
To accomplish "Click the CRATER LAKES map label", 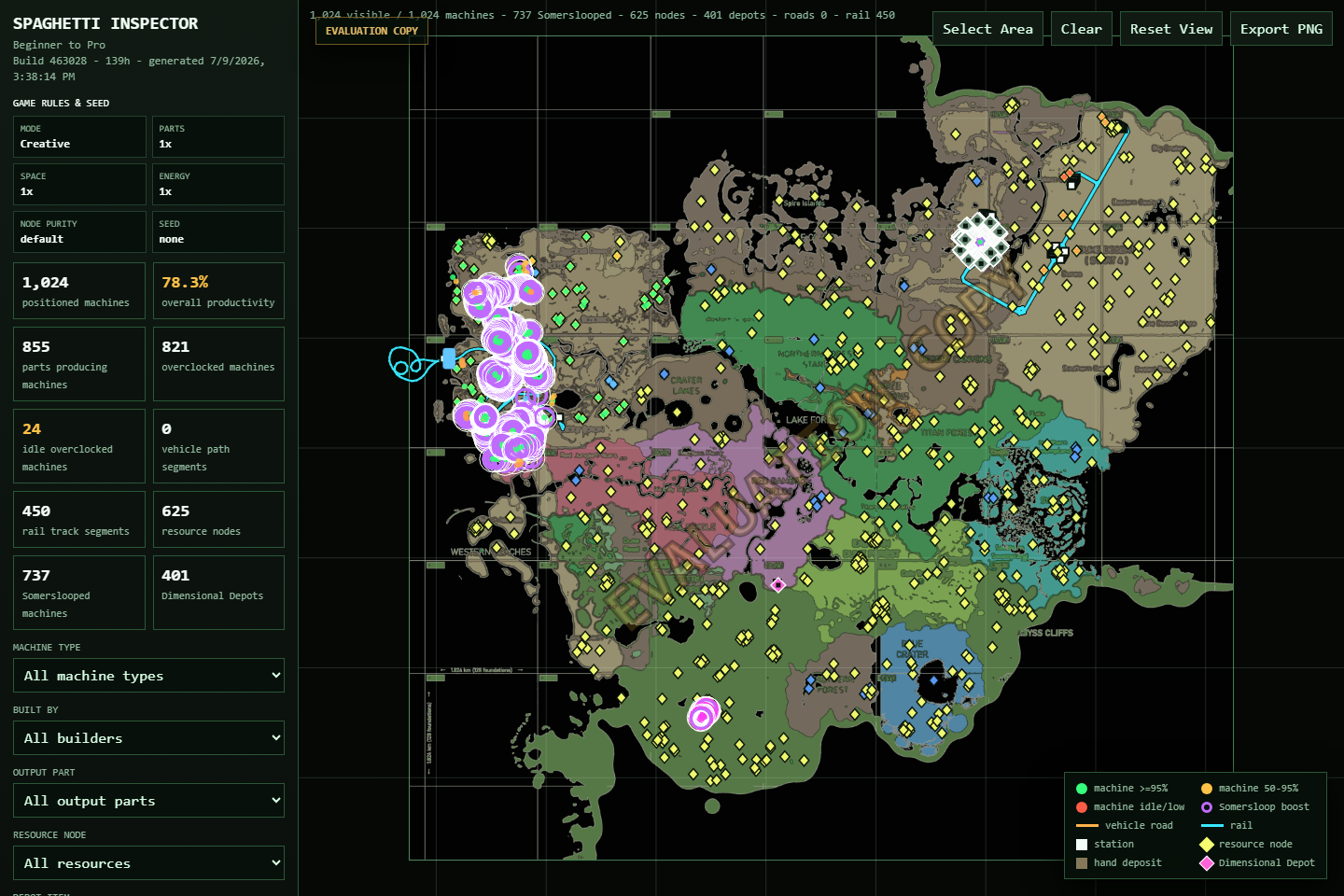I will (x=686, y=385).
